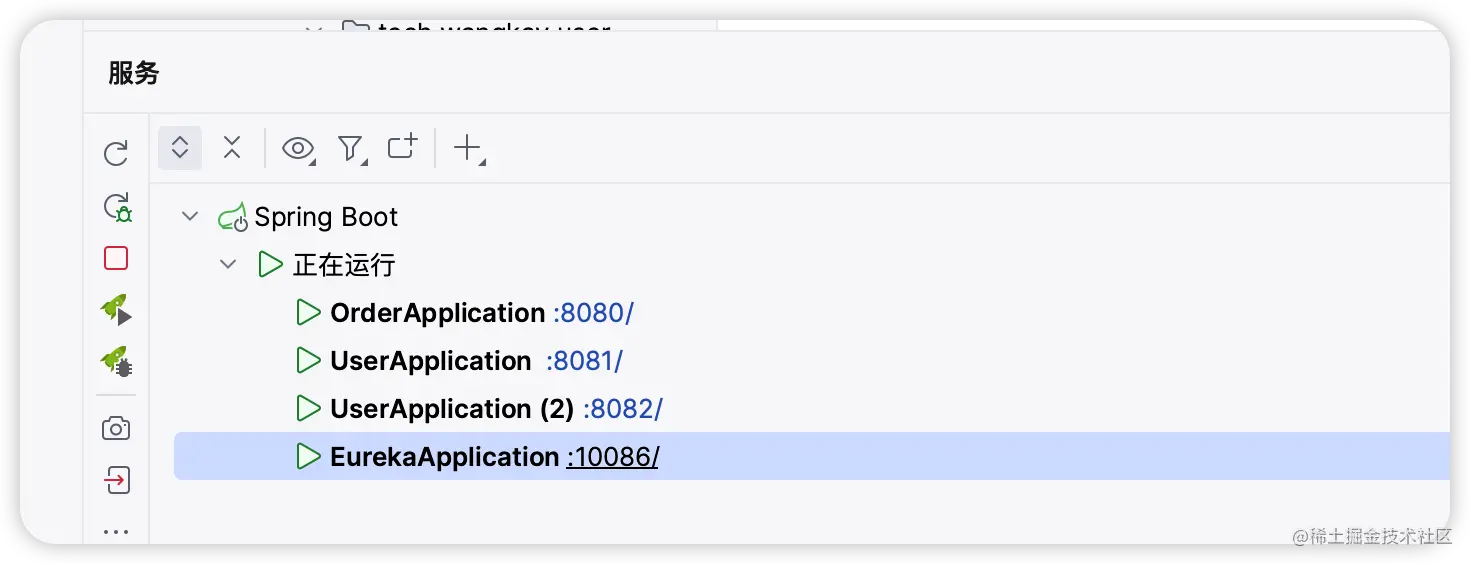This screenshot has width=1470, height=564.
Task: Click the Open in New Tab icon
Action: coord(403,147)
